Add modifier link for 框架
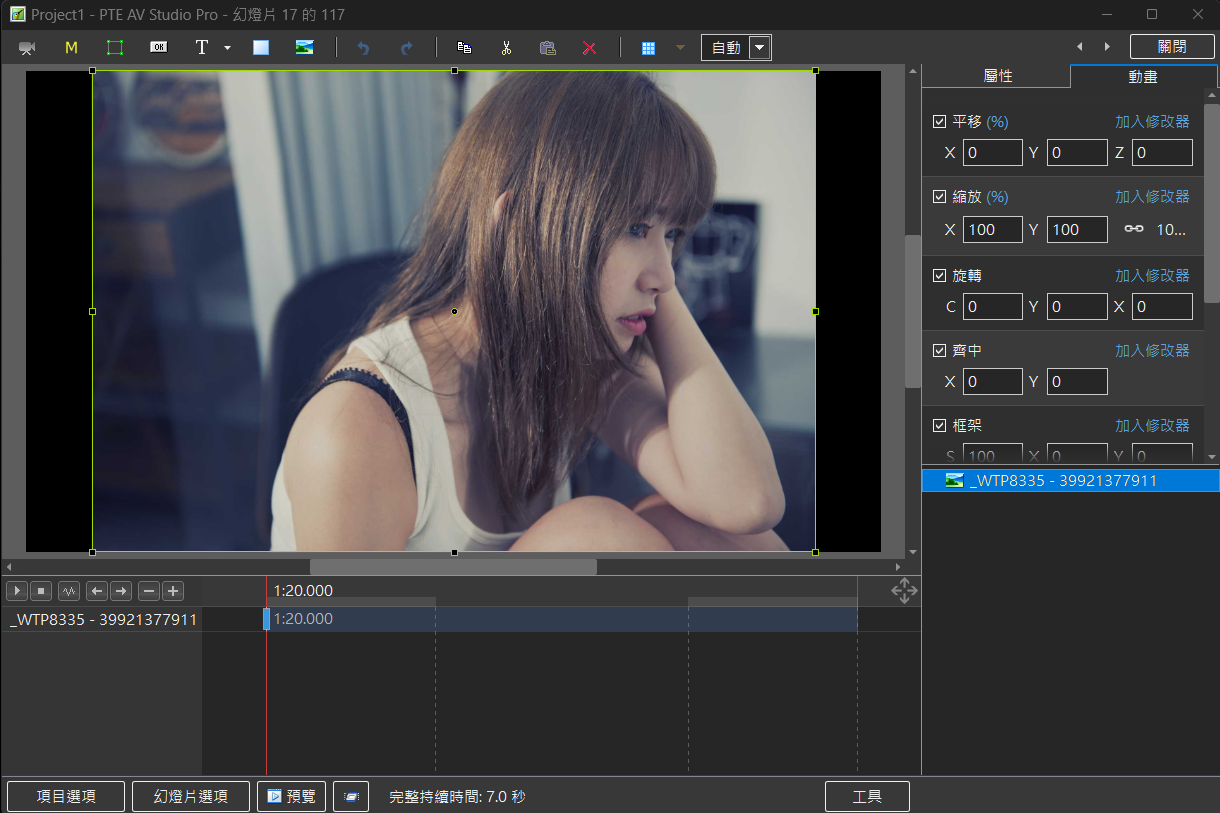1220x813 pixels. click(x=1152, y=426)
